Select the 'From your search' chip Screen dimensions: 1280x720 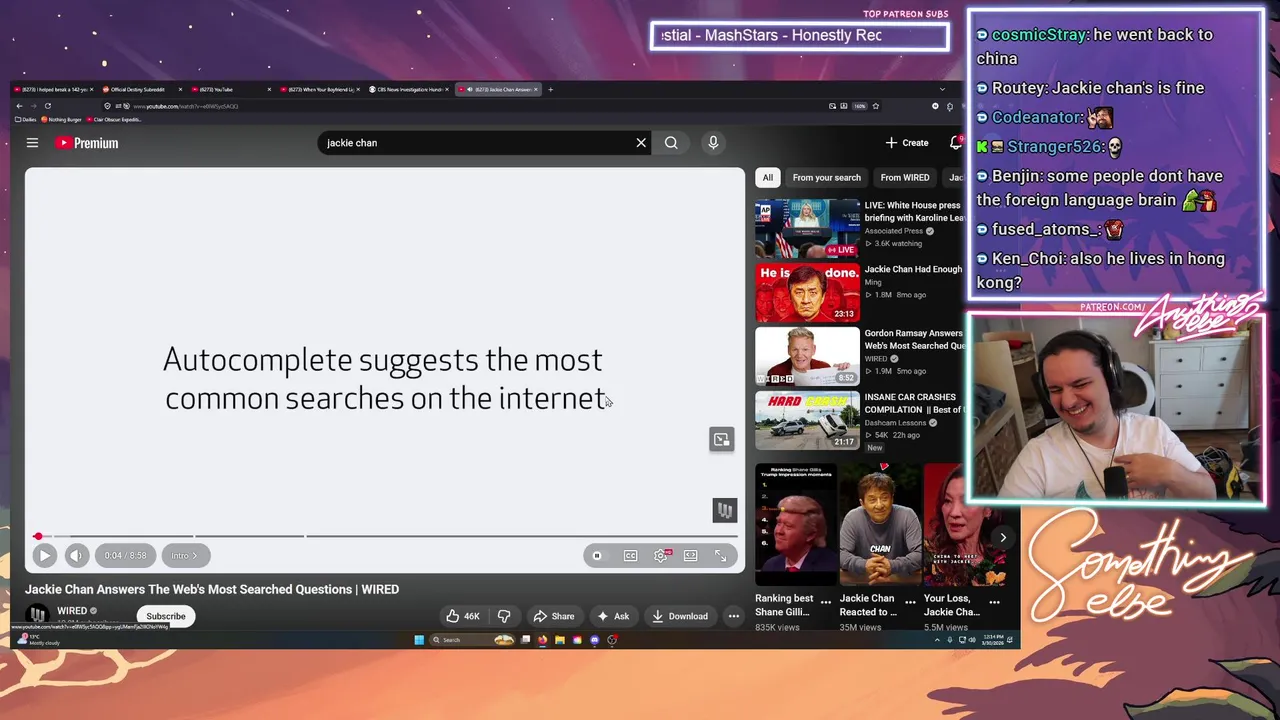[826, 178]
